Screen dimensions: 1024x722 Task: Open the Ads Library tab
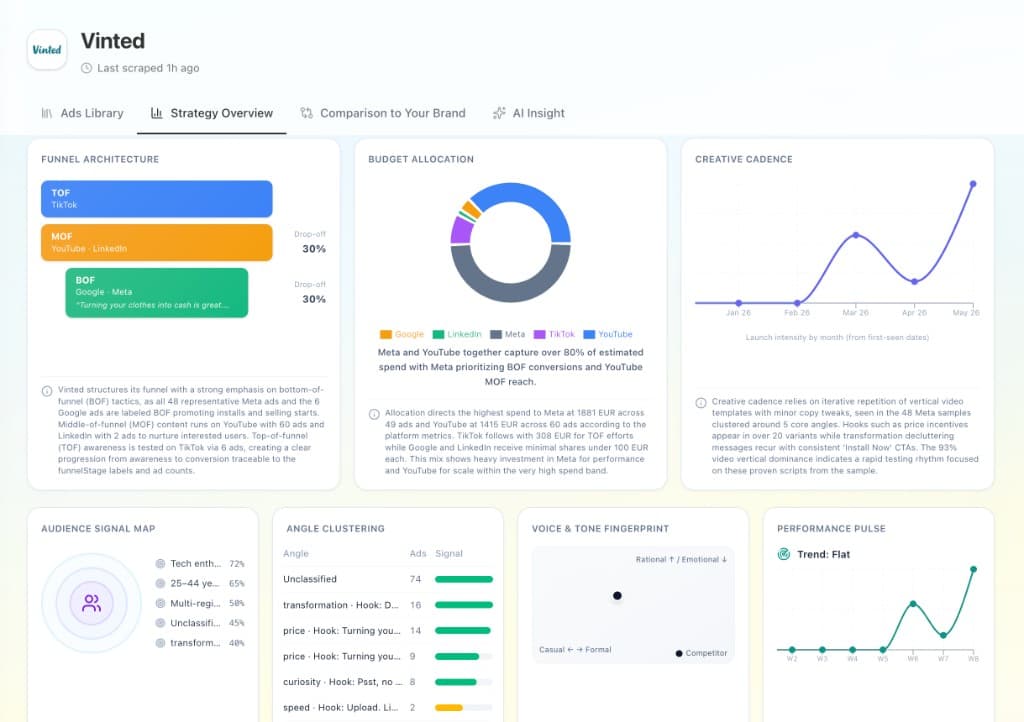point(82,113)
